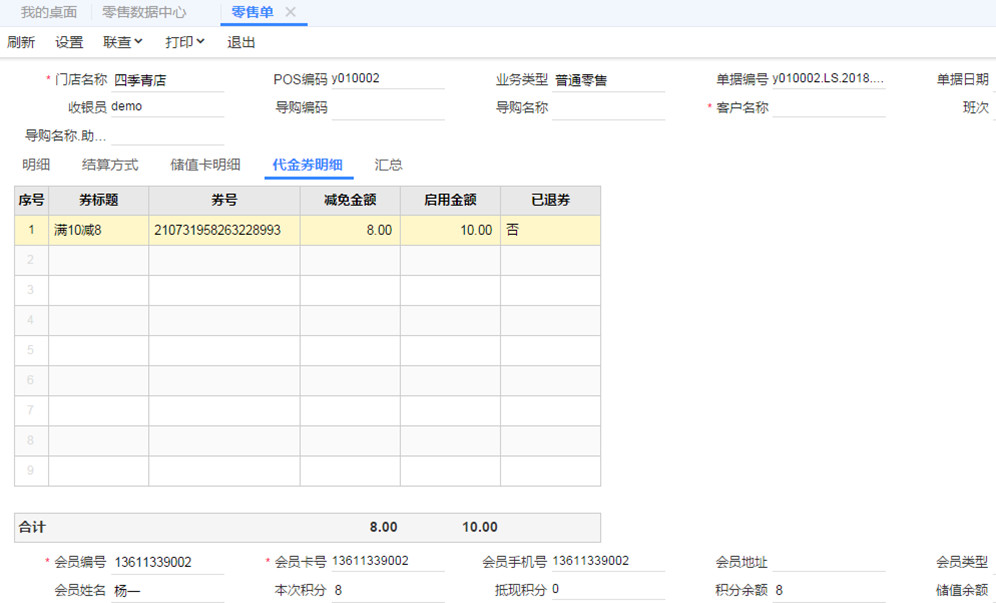The image size is (996, 603).
Task: Open the 设置 toolbar option
Action: [69, 42]
